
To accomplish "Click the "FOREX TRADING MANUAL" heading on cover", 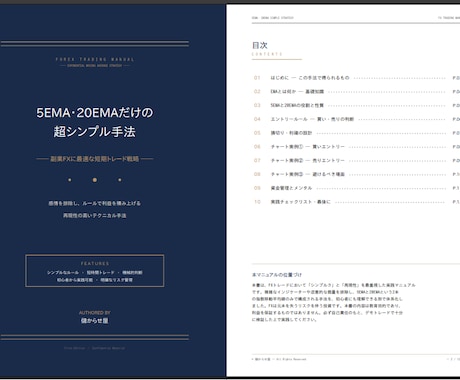I will pos(95,59).
